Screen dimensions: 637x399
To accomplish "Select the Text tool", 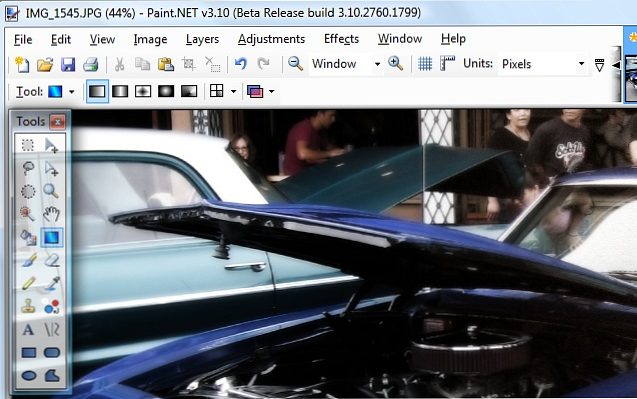I will (28, 330).
